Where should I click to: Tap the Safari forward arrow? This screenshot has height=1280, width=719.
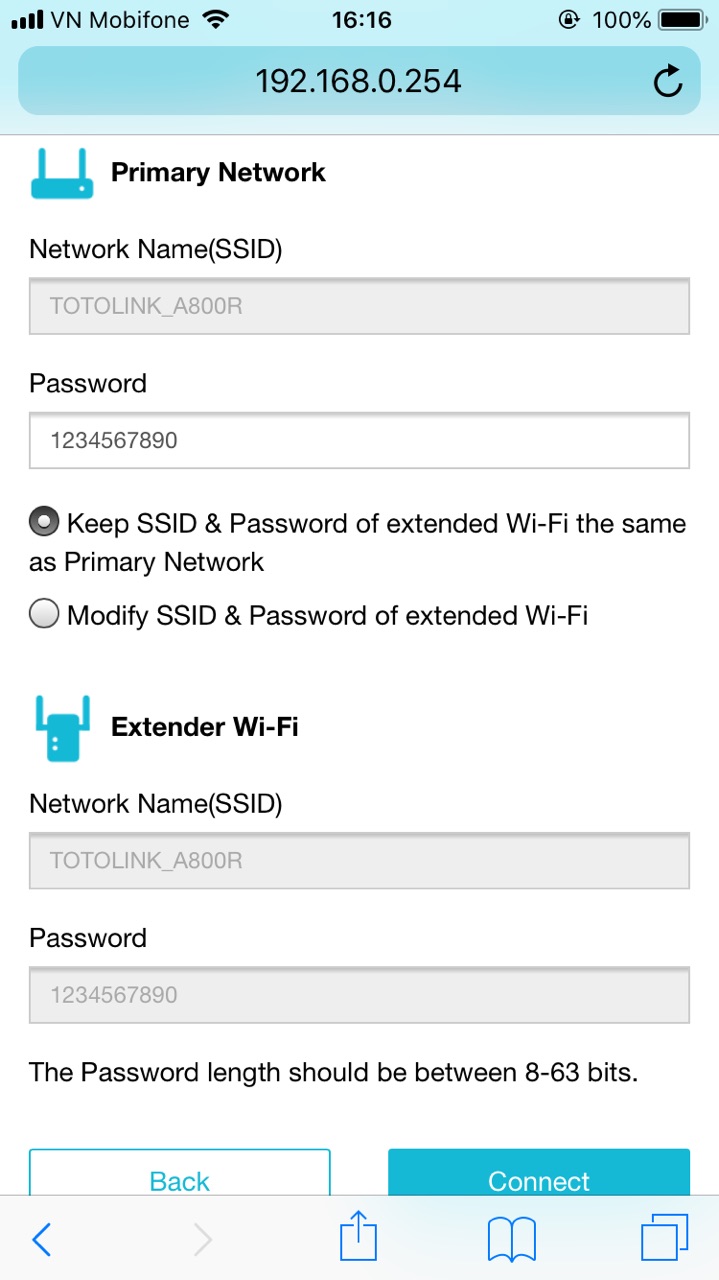pos(203,1240)
